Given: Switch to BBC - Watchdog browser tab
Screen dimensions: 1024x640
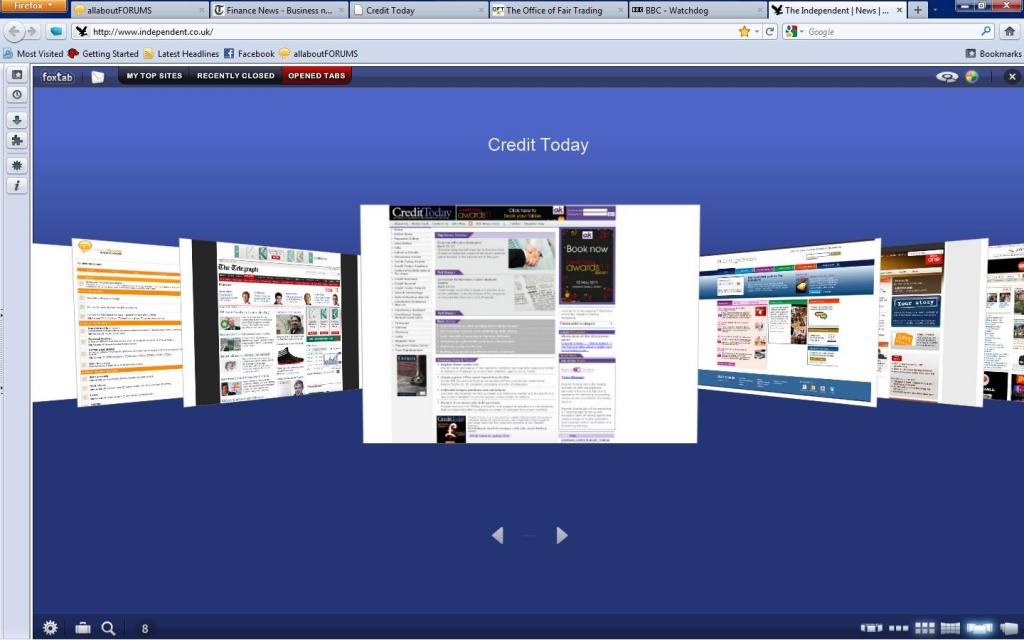Looking at the screenshot, I should (x=698, y=10).
